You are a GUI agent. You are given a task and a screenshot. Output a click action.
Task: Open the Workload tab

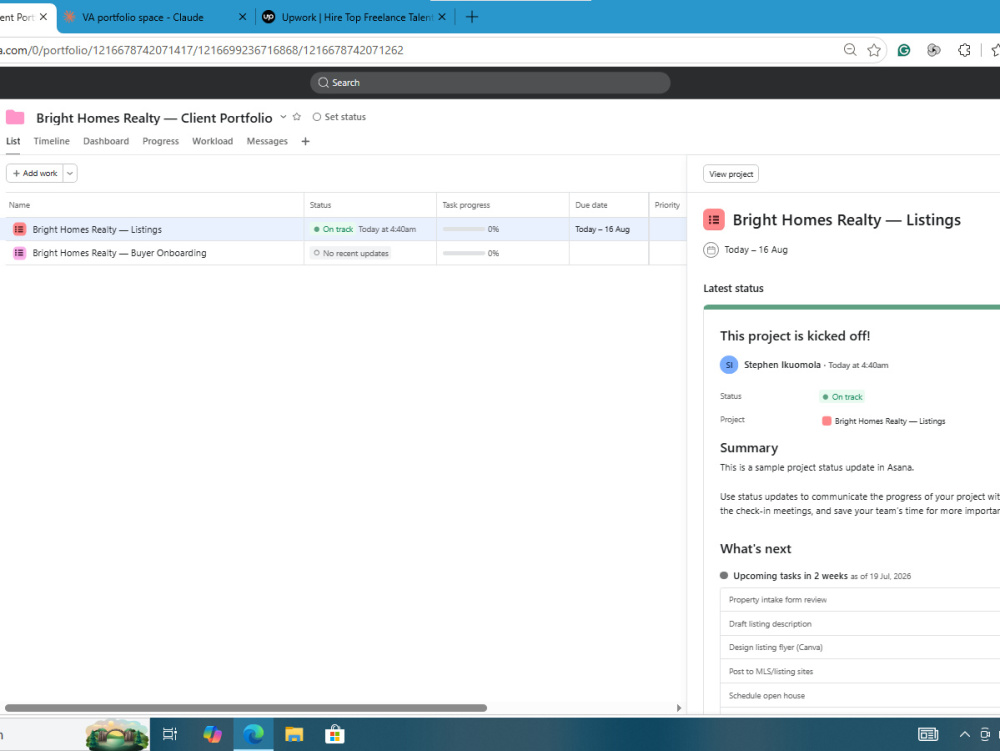[x=212, y=141]
